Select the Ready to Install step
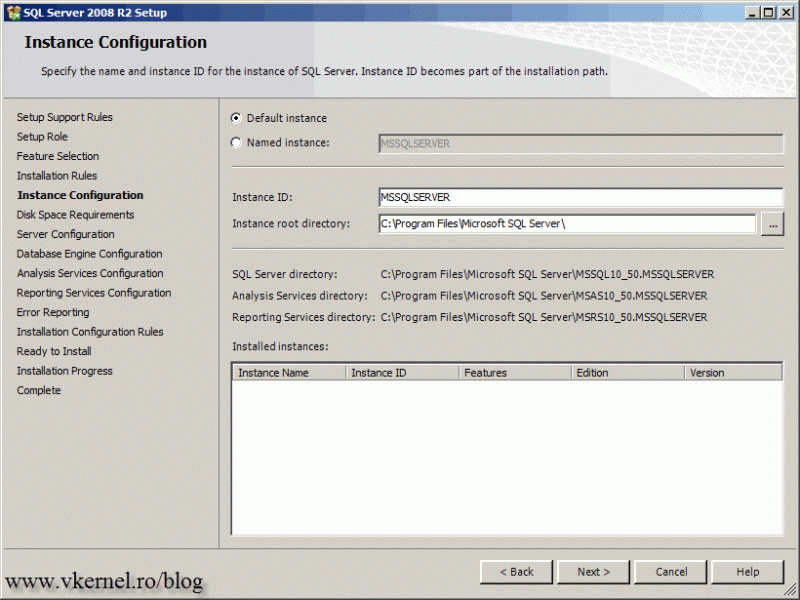 pos(53,351)
